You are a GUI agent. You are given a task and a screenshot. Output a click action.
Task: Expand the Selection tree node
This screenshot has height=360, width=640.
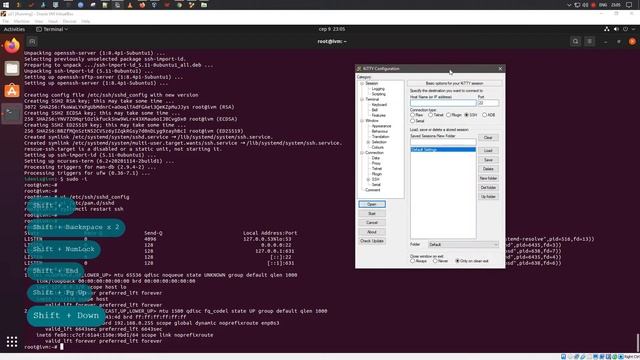coord(368,142)
